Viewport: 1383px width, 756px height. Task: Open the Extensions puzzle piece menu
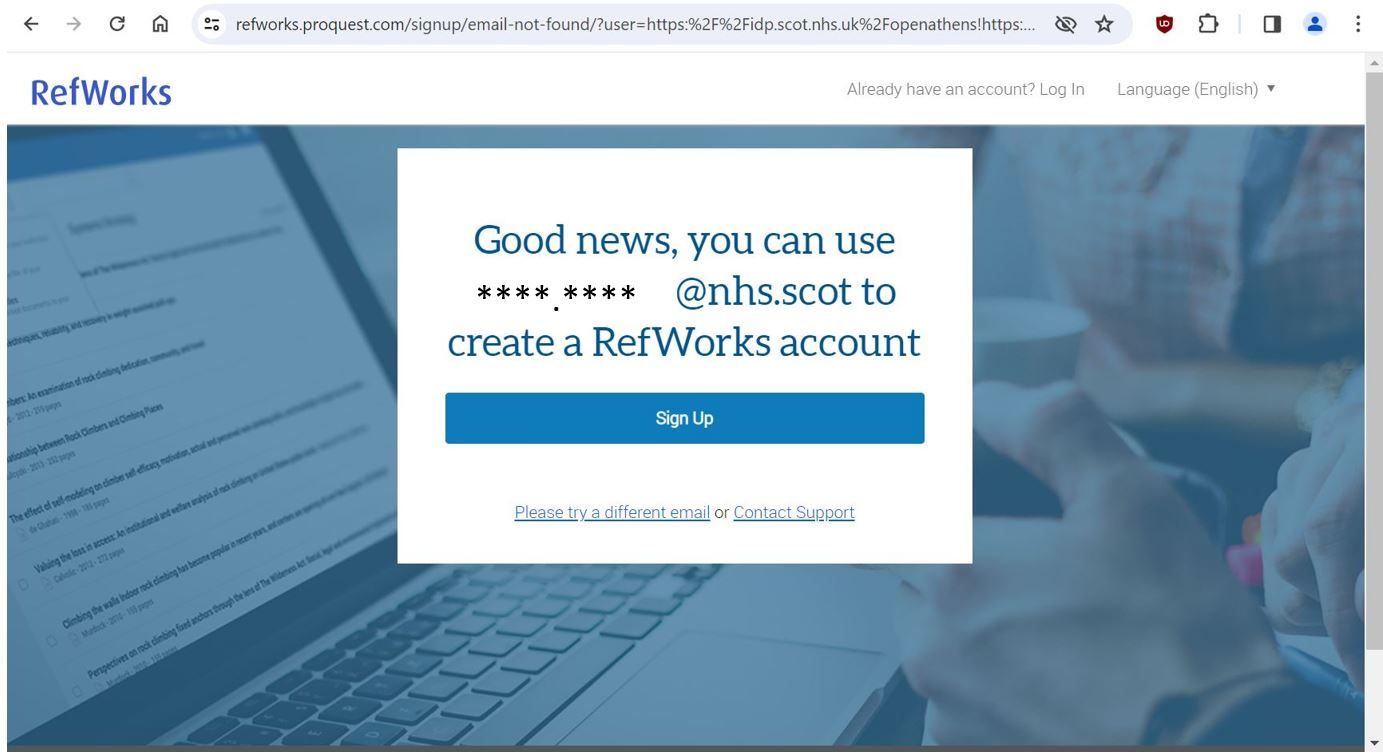click(1207, 24)
